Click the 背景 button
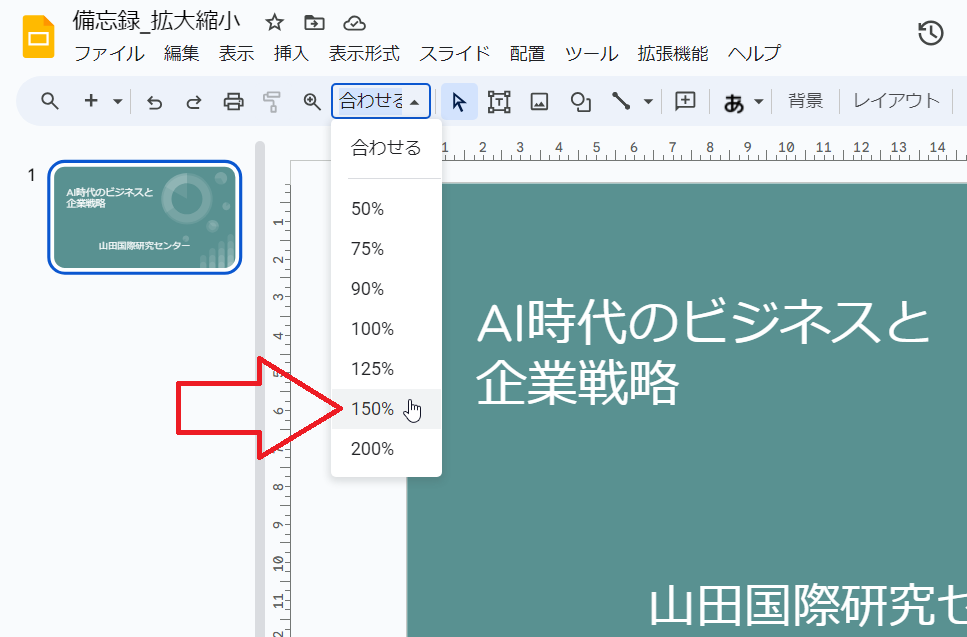 pos(805,101)
